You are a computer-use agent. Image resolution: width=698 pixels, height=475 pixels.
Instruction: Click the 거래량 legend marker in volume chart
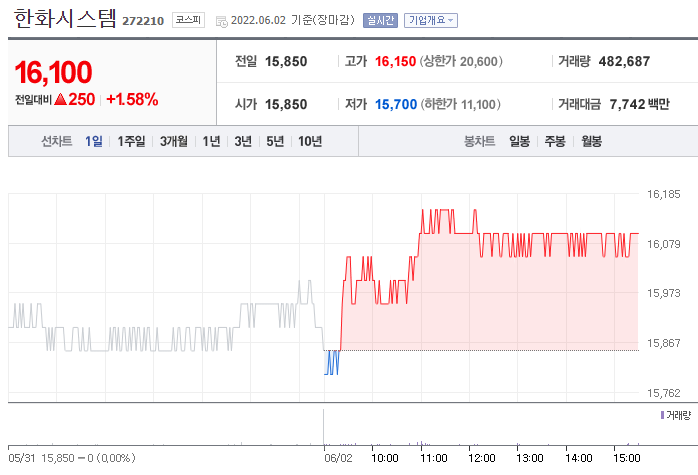[662, 415]
